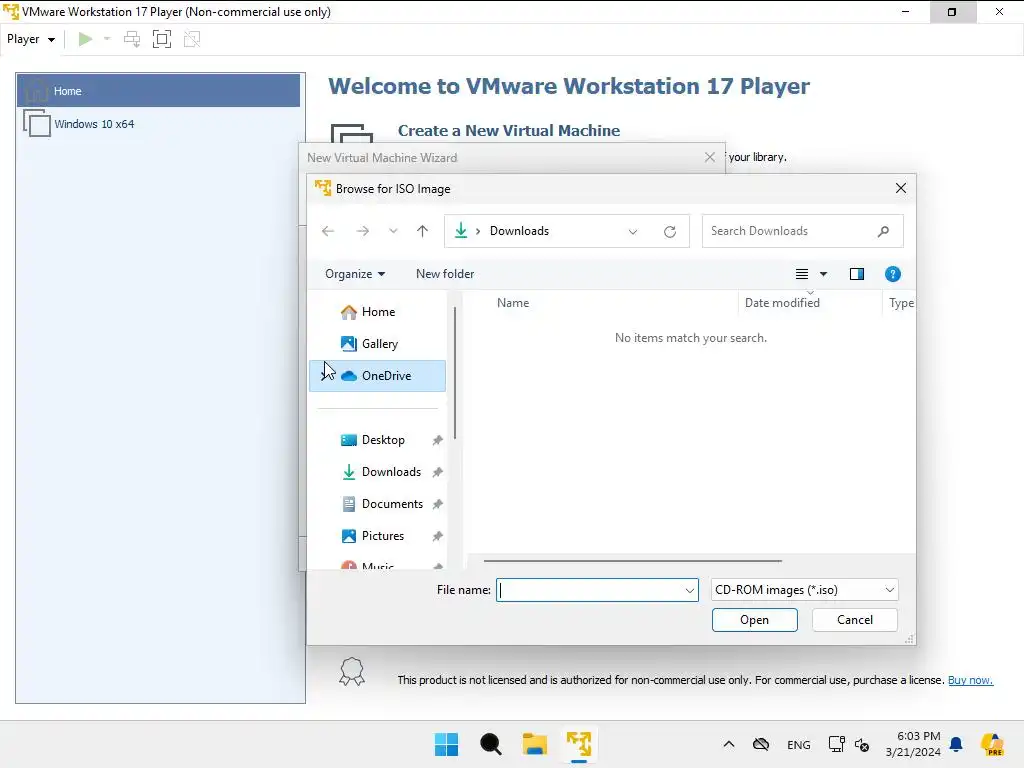Expand the OneDrive tree node
The image size is (1024, 768).
[x=326, y=376]
